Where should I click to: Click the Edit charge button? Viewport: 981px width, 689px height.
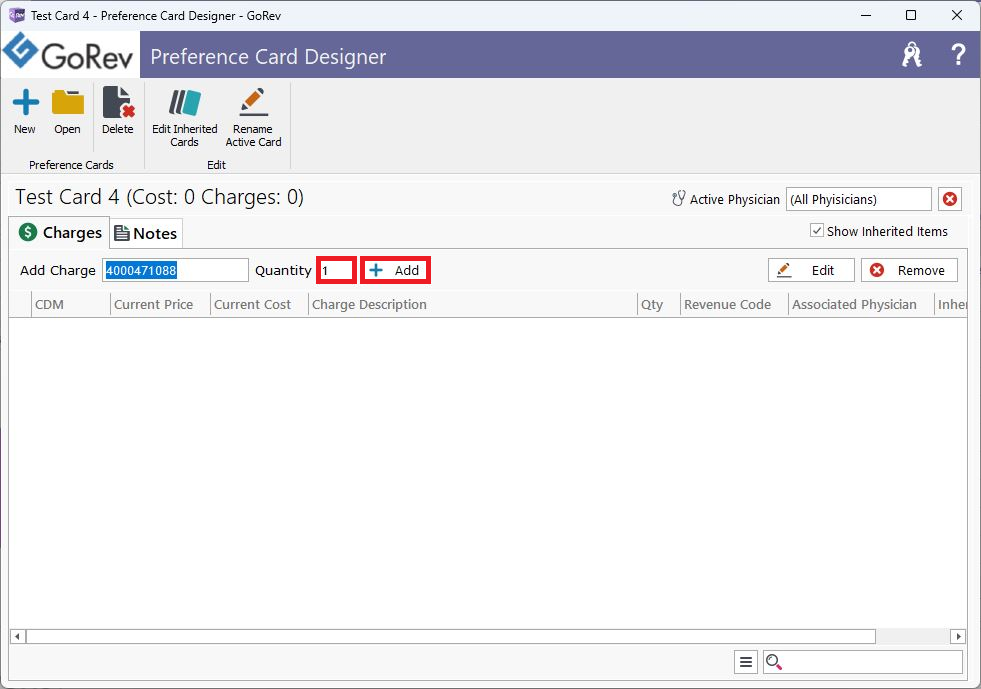pyautogui.click(x=811, y=270)
